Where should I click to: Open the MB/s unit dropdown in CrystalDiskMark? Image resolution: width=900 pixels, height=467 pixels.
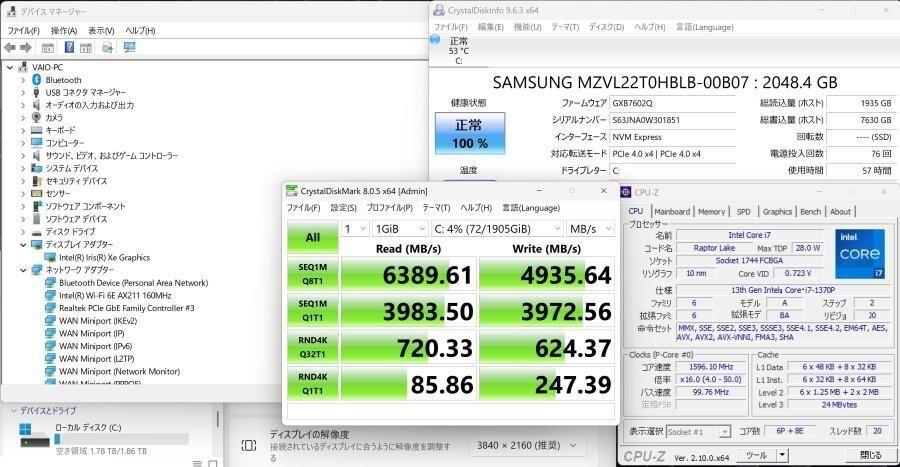coord(590,229)
